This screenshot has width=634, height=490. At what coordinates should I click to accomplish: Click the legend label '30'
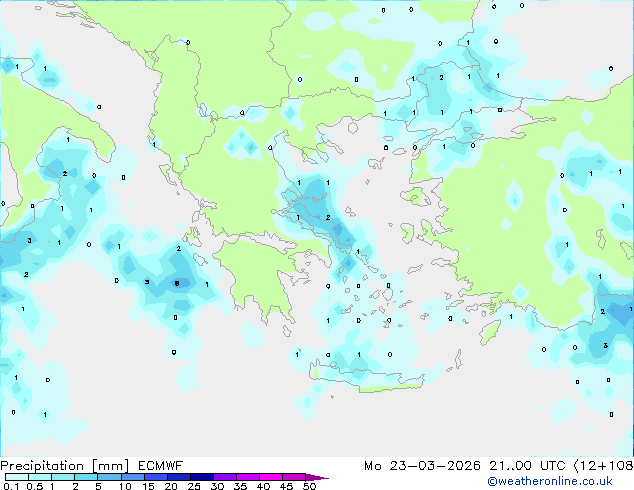pyautogui.click(x=217, y=486)
